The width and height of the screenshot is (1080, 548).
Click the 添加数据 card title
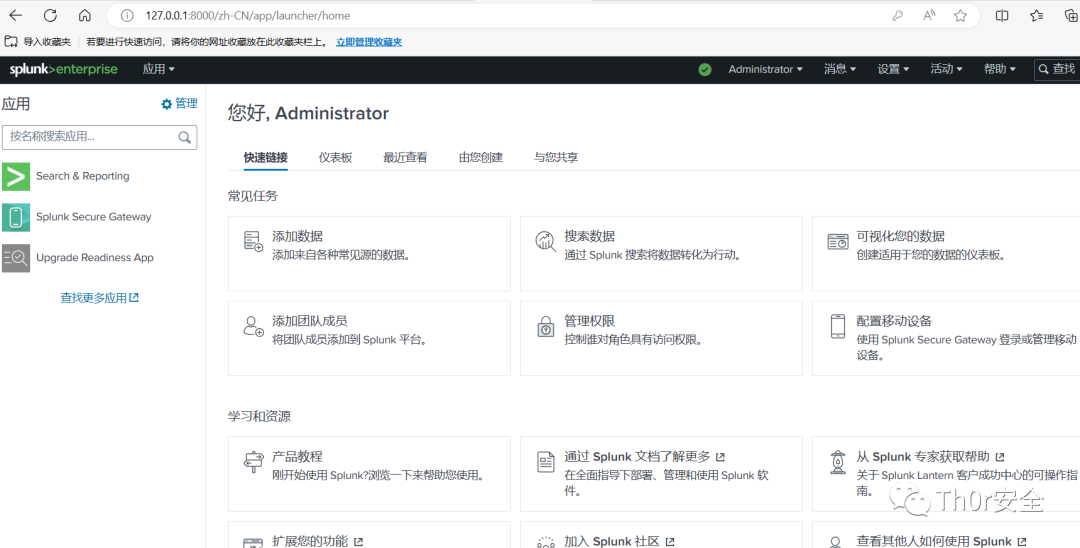298,236
